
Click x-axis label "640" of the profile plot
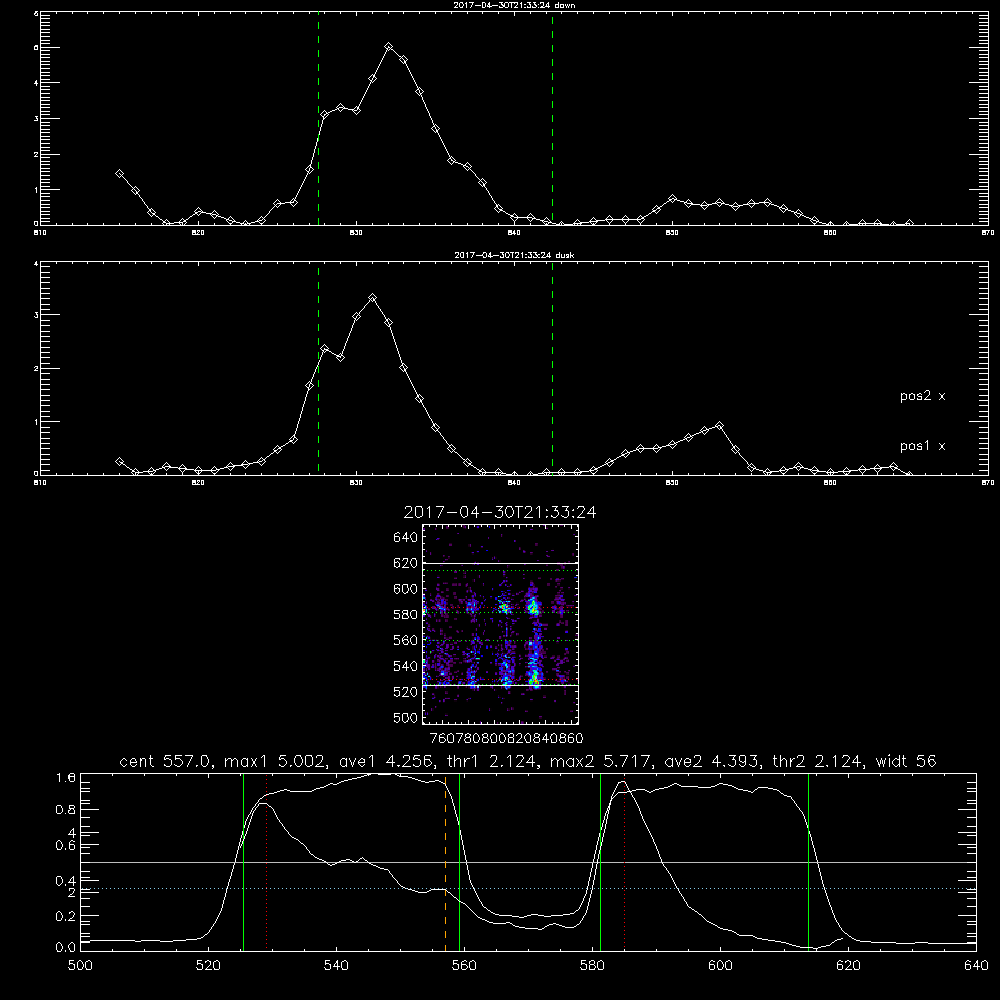pyautogui.click(x=976, y=966)
